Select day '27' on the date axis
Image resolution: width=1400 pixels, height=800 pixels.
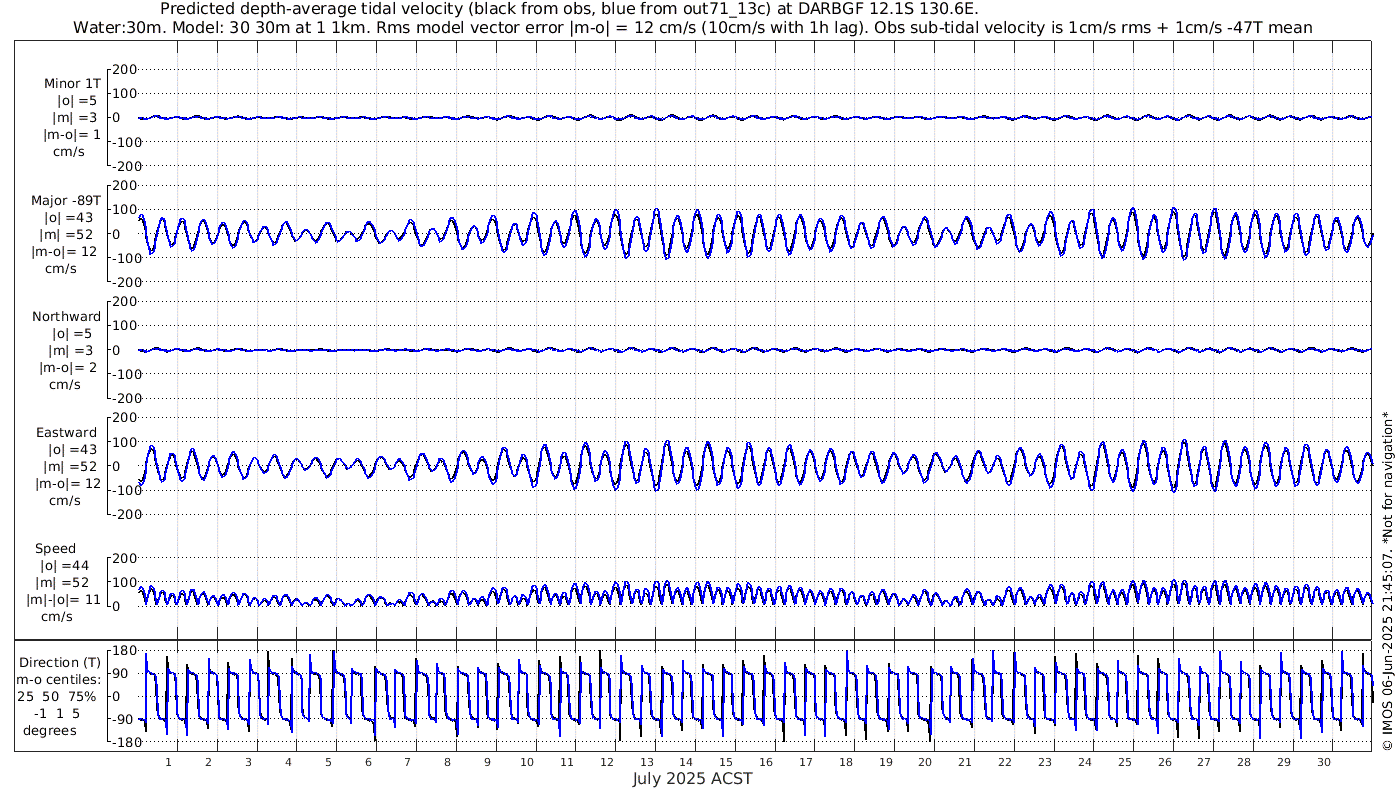tap(1204, 762)
